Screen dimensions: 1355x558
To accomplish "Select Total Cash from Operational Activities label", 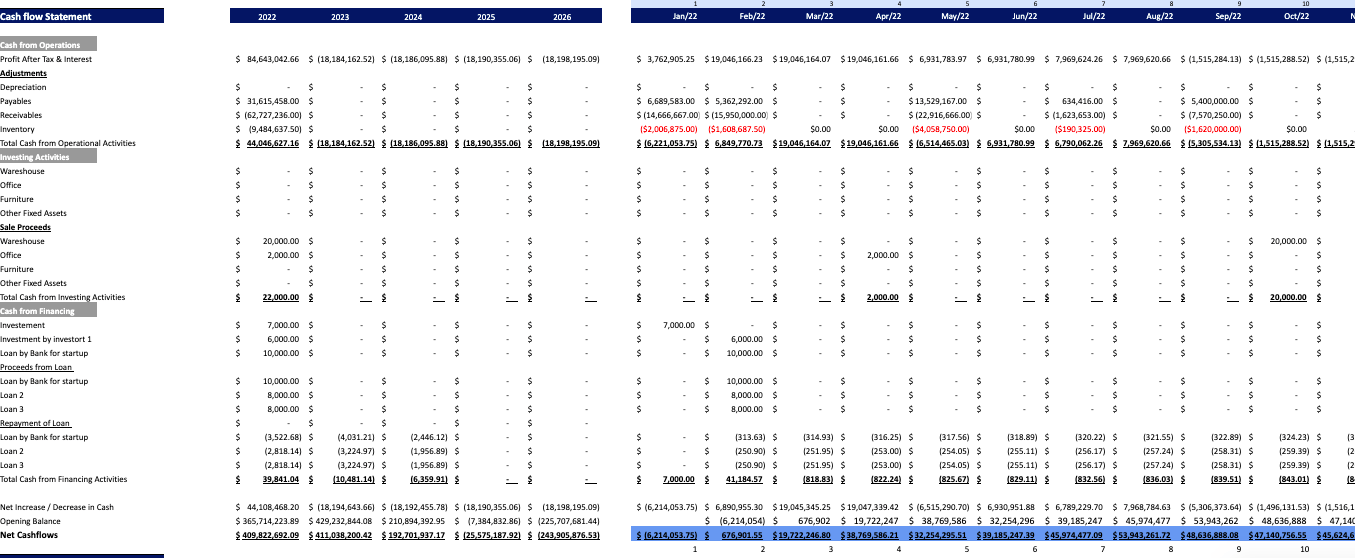I will coord(67,143).
